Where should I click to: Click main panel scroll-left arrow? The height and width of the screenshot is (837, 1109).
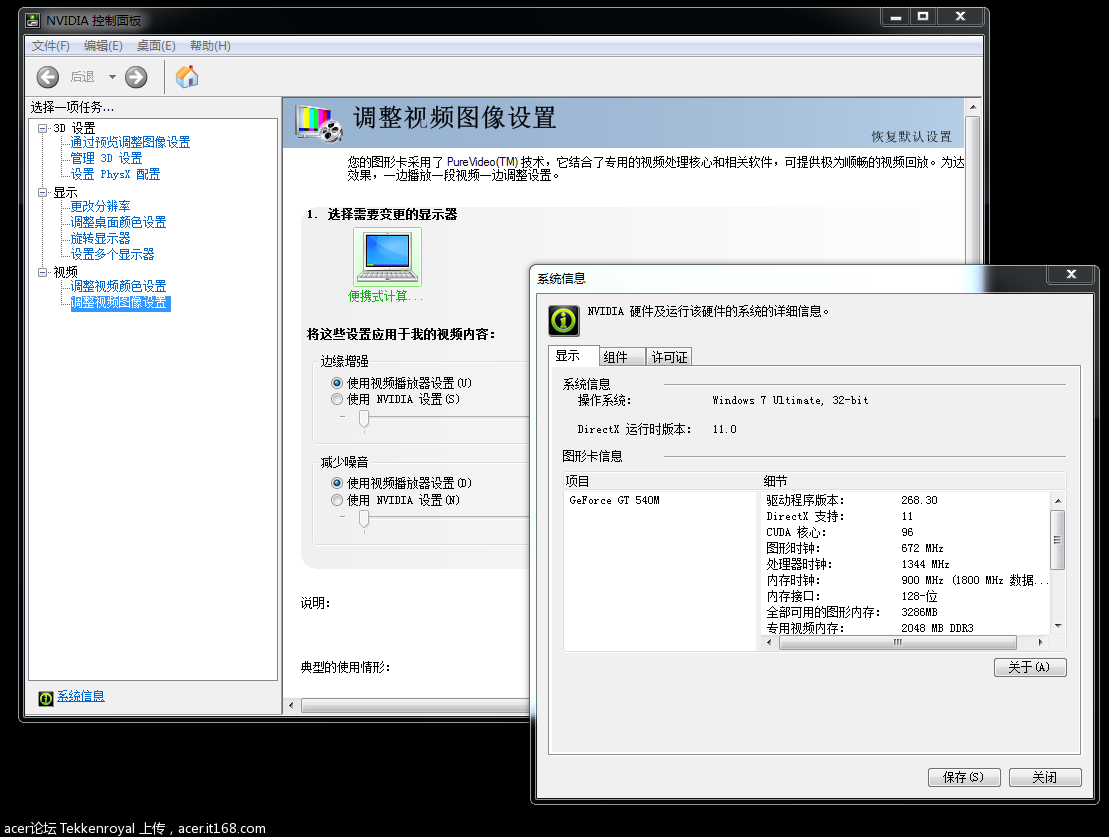[x=291, y=705]
